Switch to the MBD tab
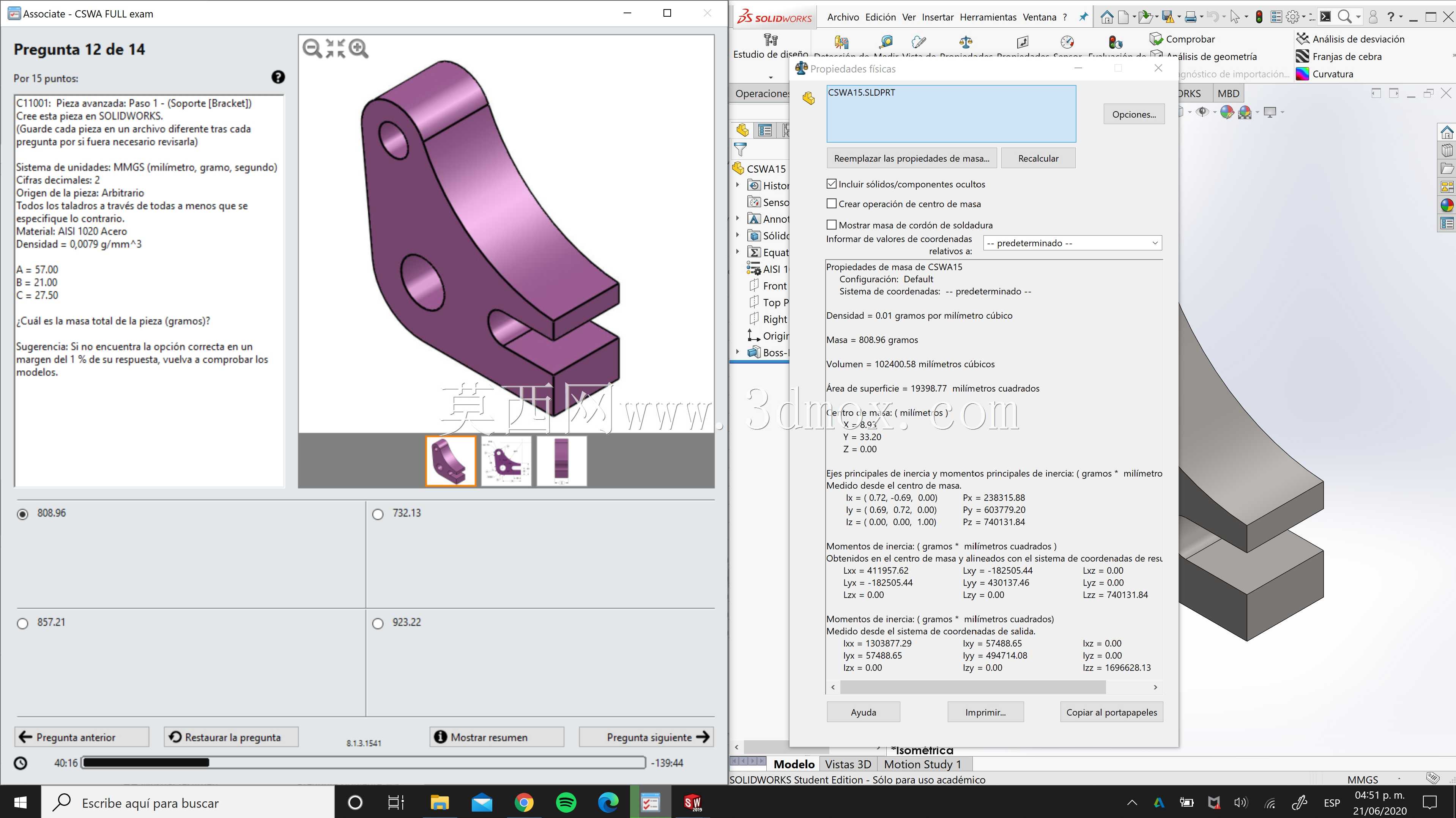The image size is (1456, 818). point(1228,93)
